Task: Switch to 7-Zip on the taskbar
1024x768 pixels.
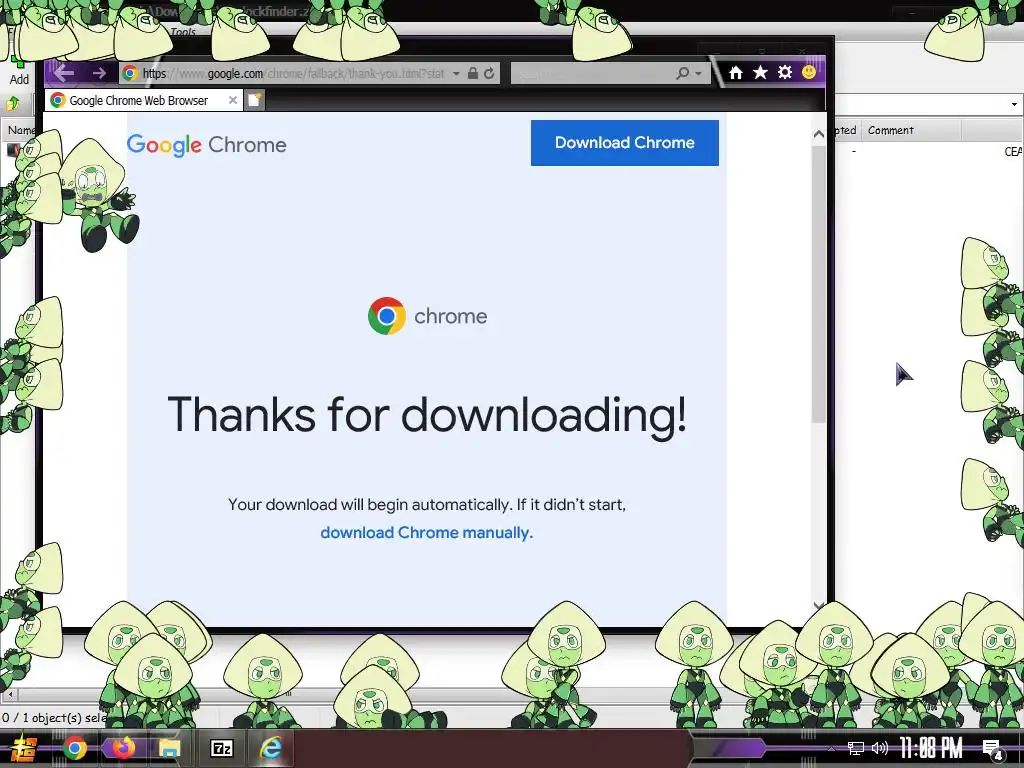Action: click(x=221, y=748)
